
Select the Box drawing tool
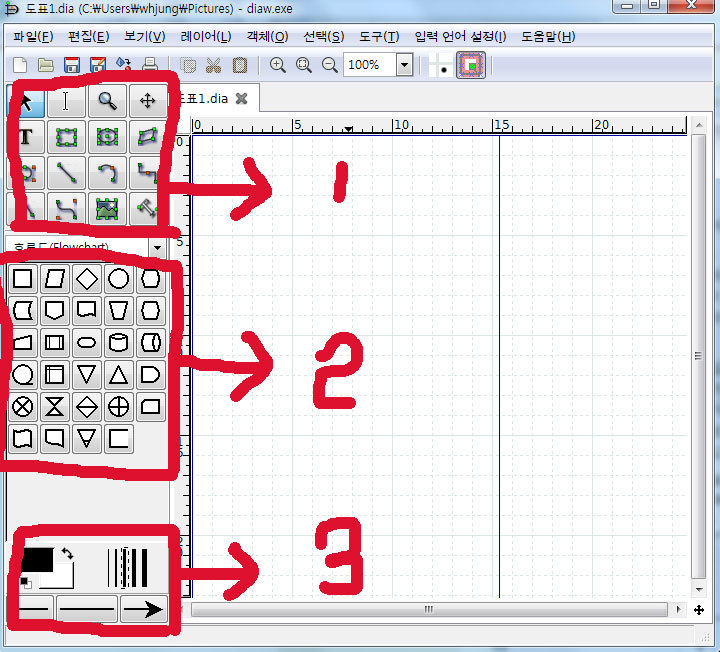(x=66, y=137)
